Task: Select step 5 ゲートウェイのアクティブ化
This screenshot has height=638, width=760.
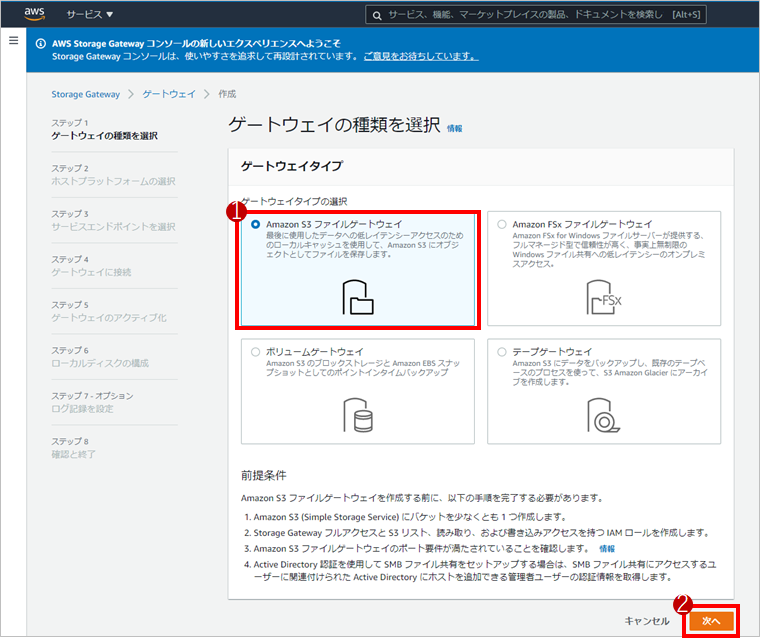Action: pyautogui.click(x=109, y=318)
